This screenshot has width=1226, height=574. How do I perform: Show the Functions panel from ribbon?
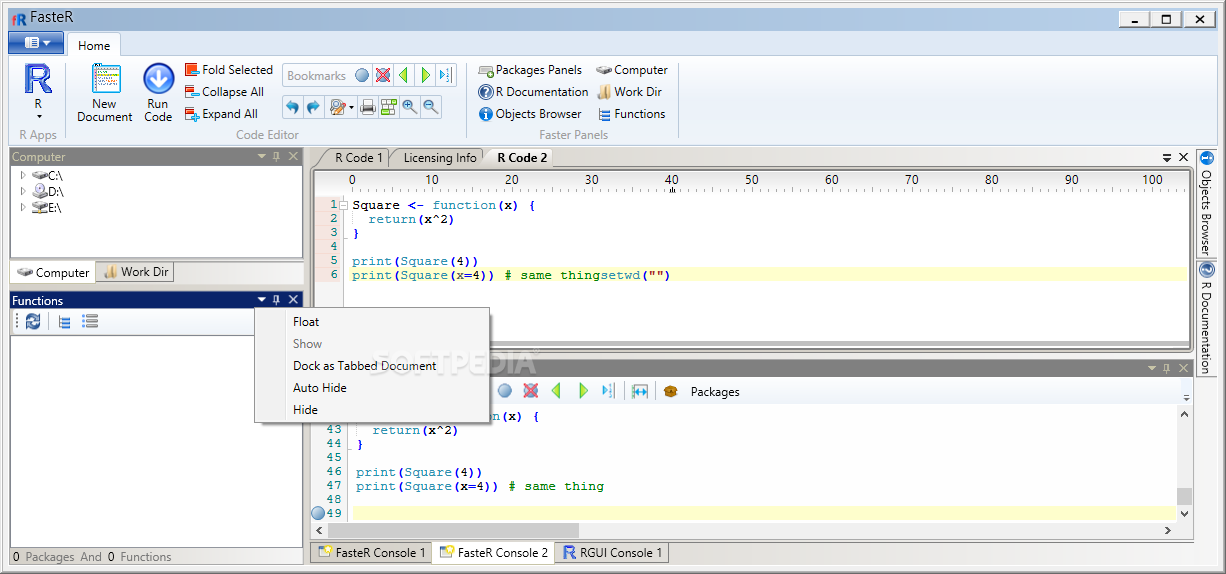point(631,114)
